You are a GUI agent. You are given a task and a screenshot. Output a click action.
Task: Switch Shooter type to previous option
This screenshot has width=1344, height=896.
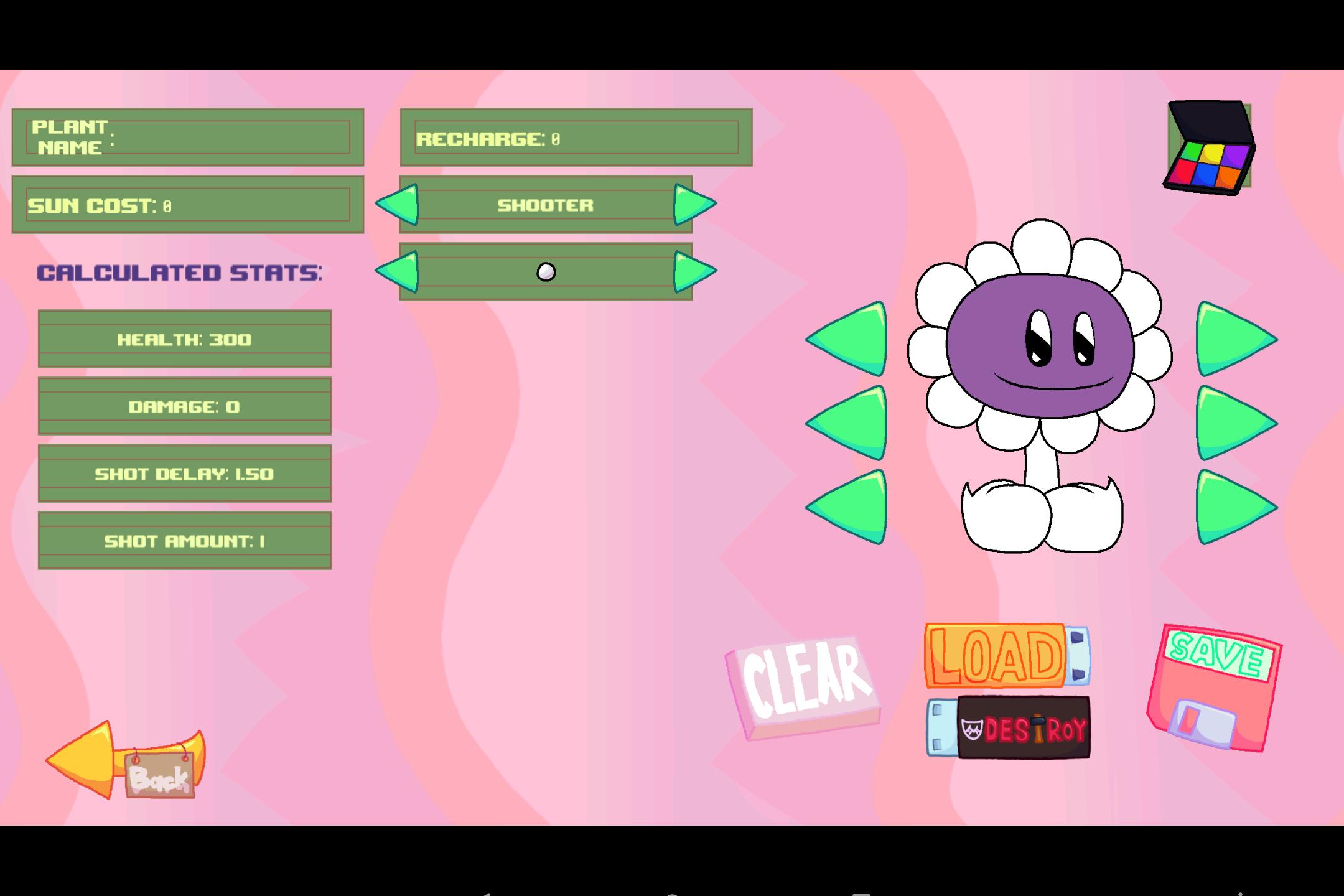coord(398,204)
